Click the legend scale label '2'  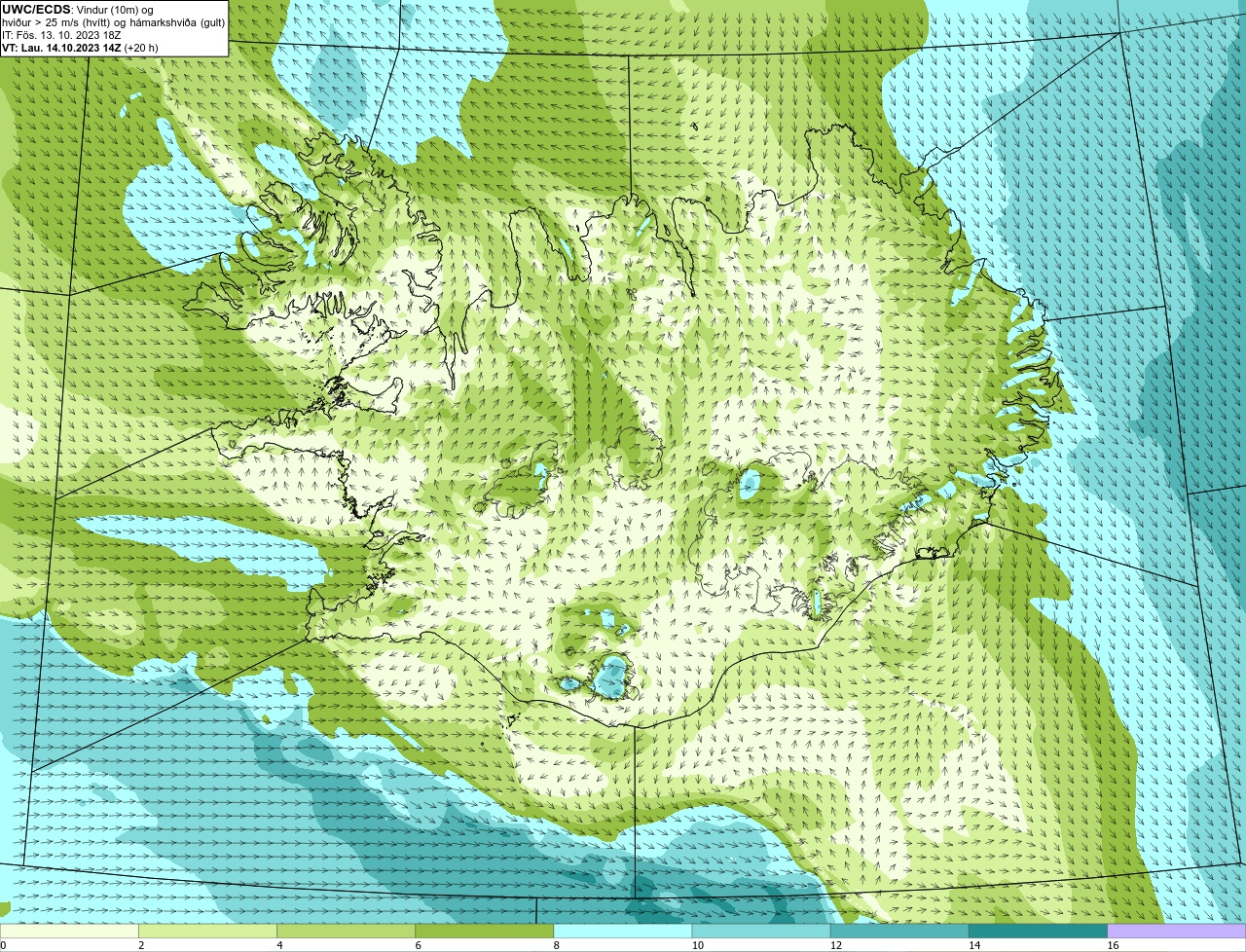(x=141, y=945)
